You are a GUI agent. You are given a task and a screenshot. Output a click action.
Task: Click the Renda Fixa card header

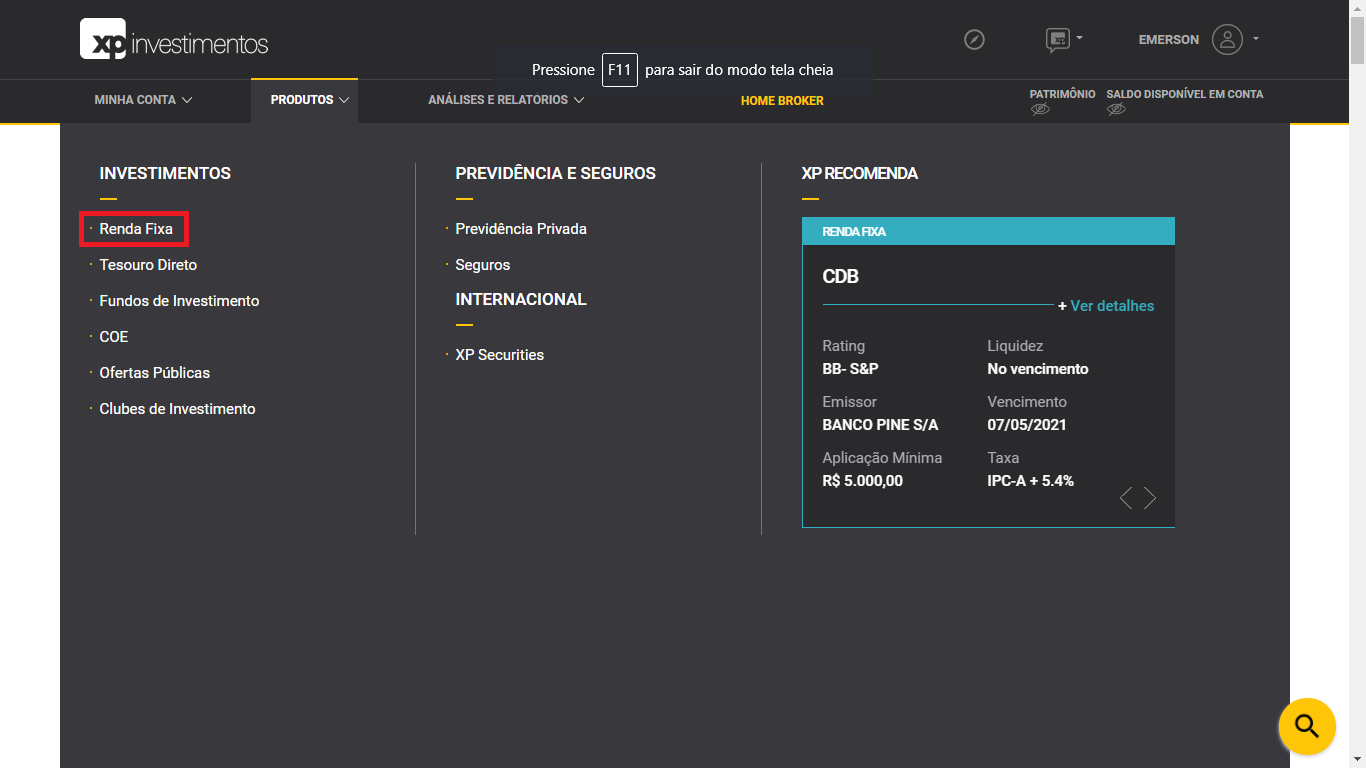point(988,231)
